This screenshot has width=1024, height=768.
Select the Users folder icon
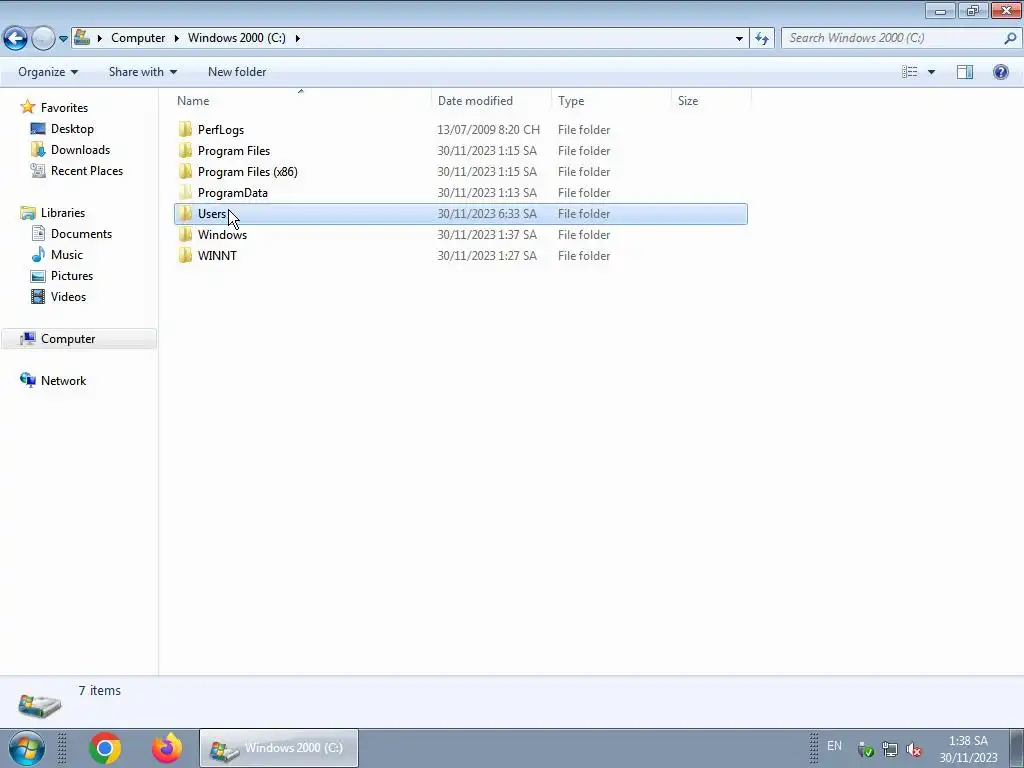tap(185, 214)
